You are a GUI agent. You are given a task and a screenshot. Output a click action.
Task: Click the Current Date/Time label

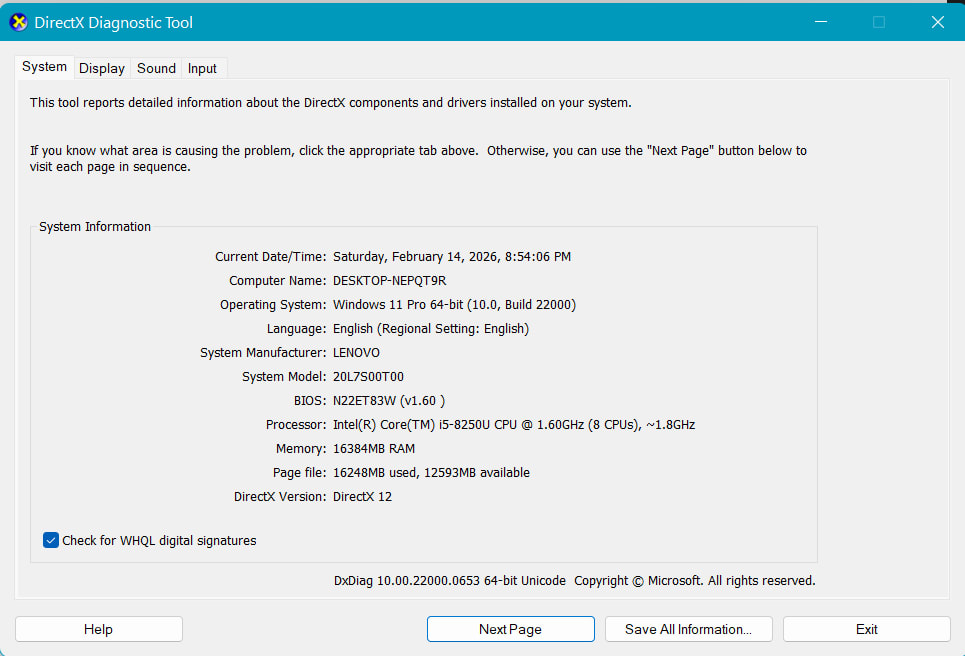tap(270, 257)
